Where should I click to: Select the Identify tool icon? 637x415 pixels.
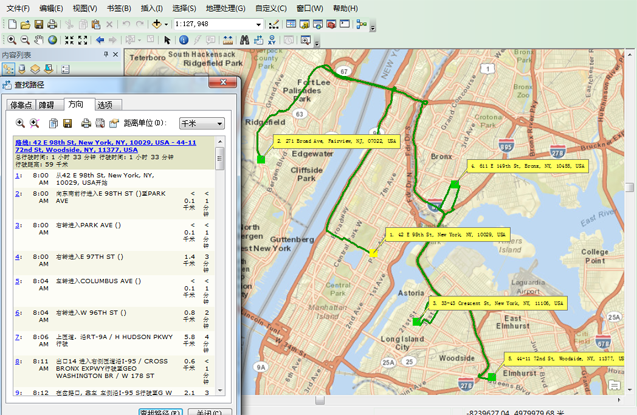tap(183, 40)
